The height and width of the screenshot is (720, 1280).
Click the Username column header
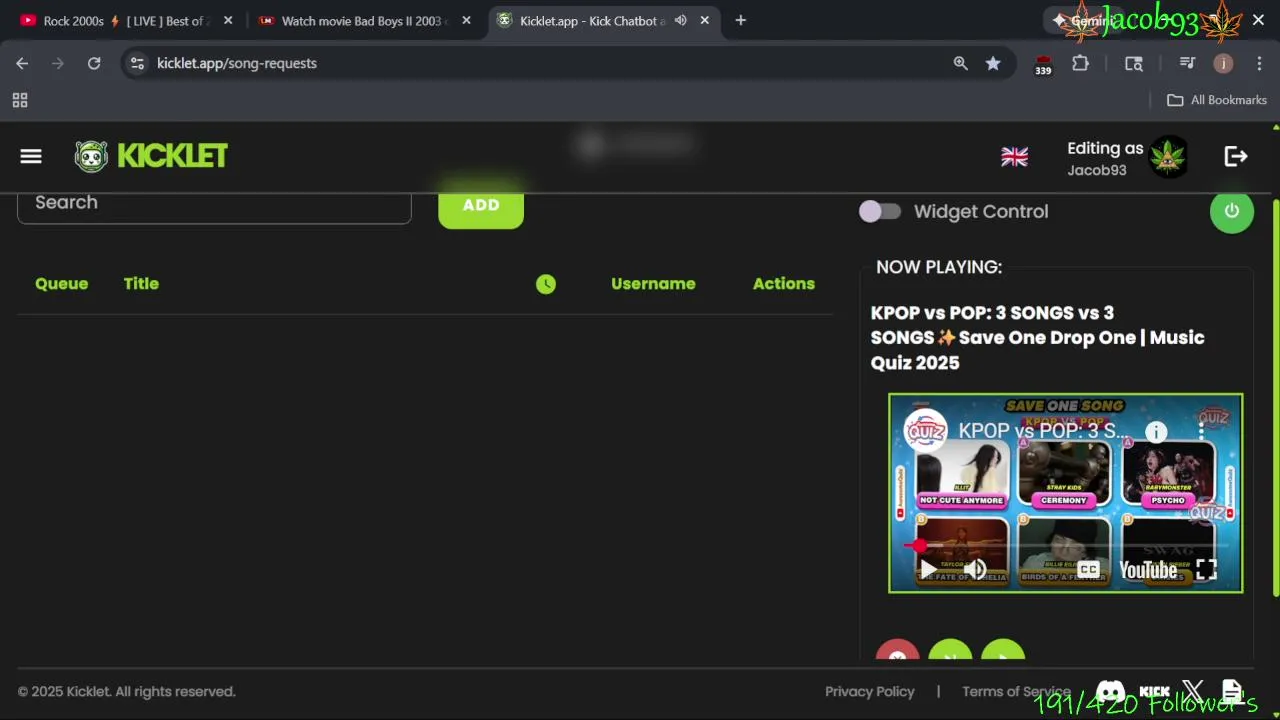[653, 284]
